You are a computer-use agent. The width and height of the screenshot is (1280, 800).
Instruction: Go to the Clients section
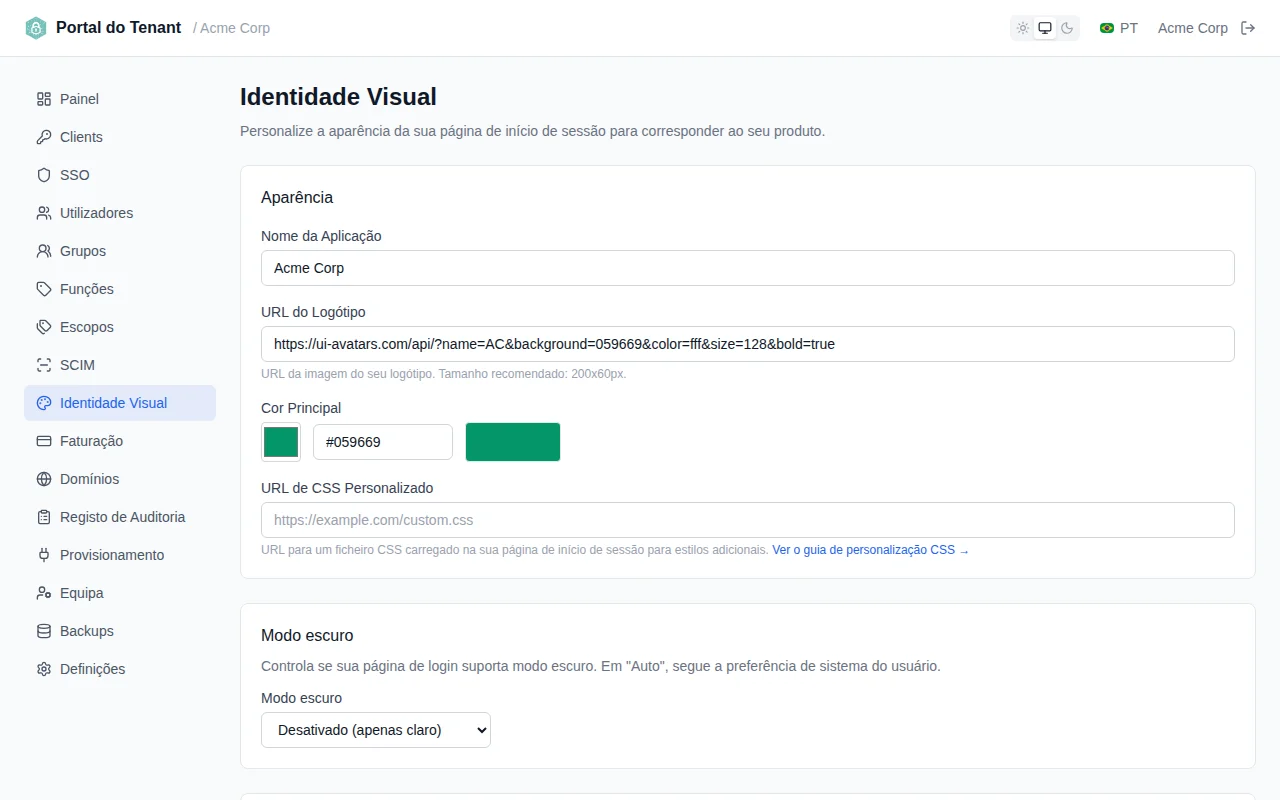pos(120,137)
